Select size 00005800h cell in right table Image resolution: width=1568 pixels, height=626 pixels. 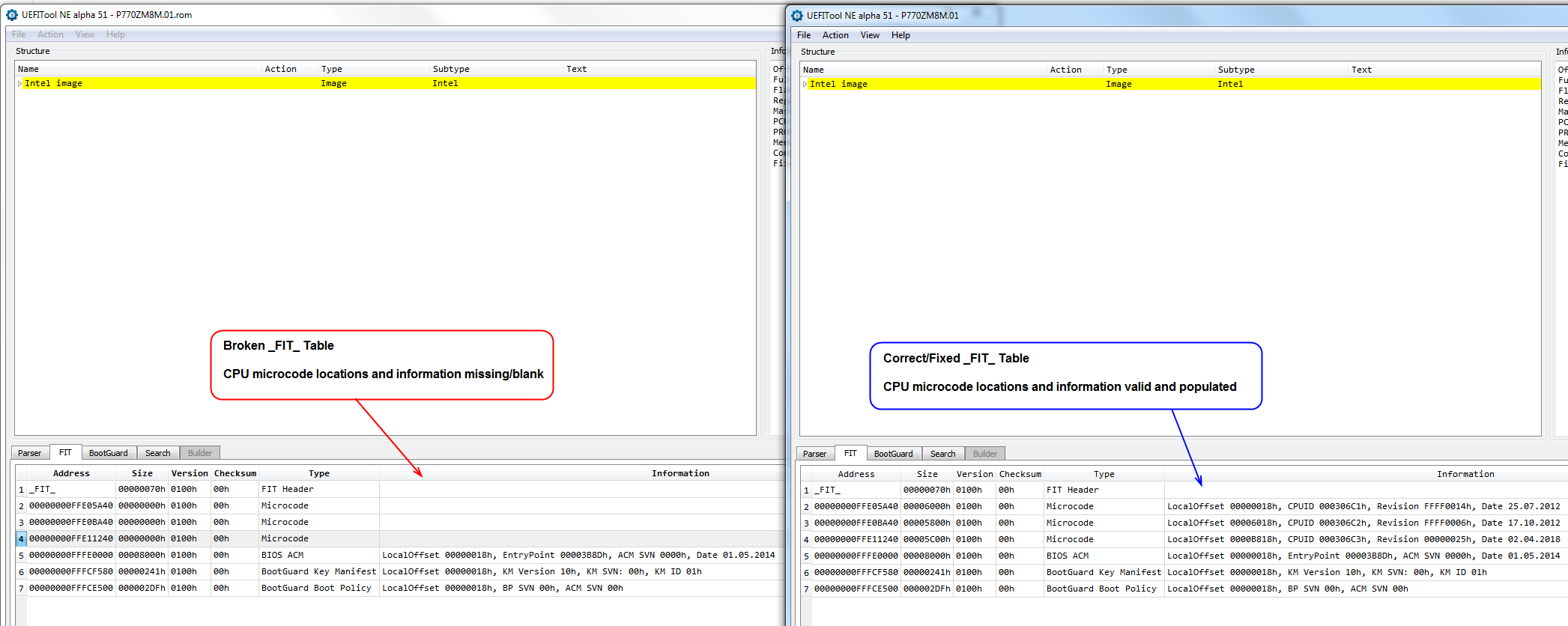tap(927, 523)
